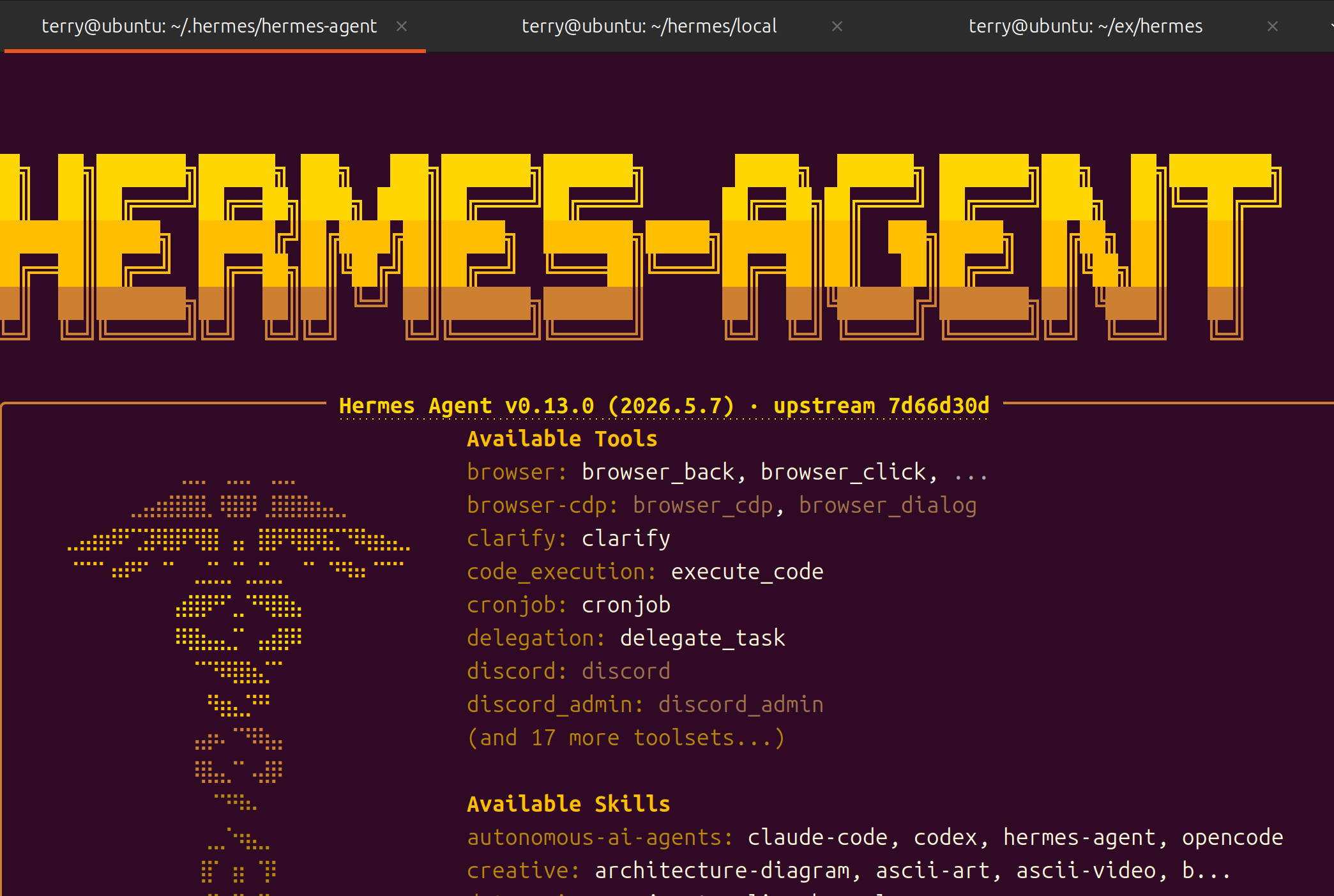The image size is (1334, 896).
Task: Close the ~/ex/hermes tab
Action: point(1273,26)
